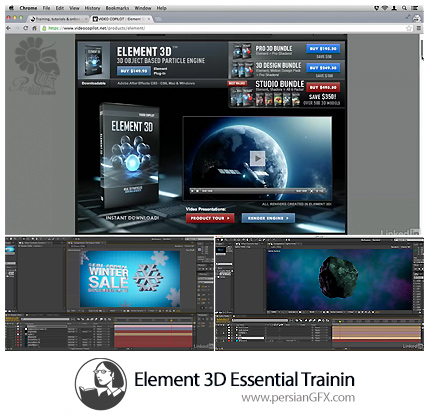
Task: Click the RENDER ENGINE button
Action: [x=268, y=218]
